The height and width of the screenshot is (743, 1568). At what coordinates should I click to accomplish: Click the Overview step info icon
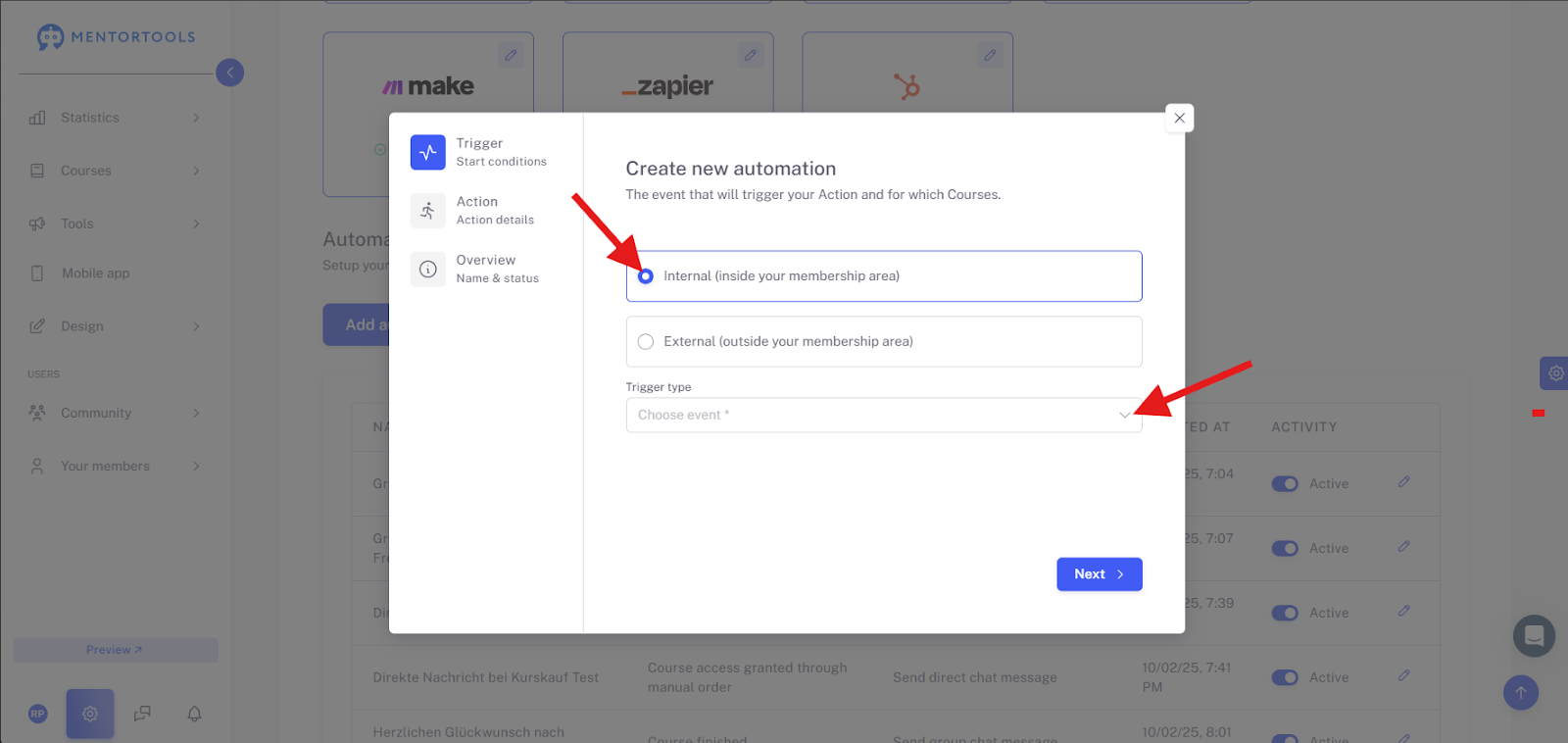428,269
